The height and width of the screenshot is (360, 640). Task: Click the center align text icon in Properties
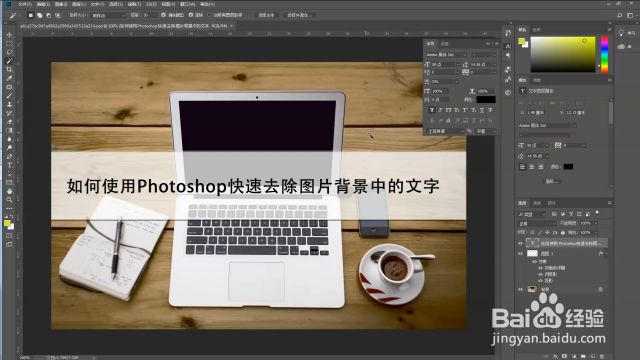[x=532, y=167]
